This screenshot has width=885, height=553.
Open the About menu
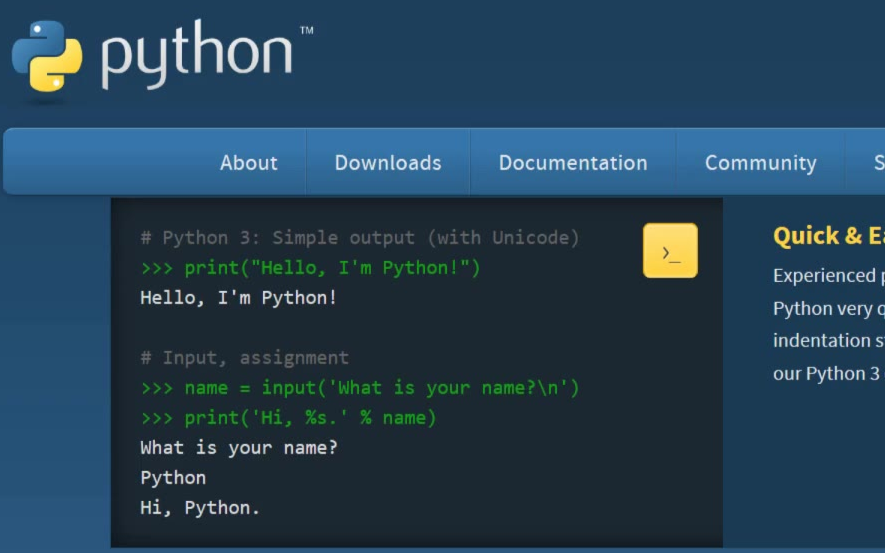(x=249, y=162)
